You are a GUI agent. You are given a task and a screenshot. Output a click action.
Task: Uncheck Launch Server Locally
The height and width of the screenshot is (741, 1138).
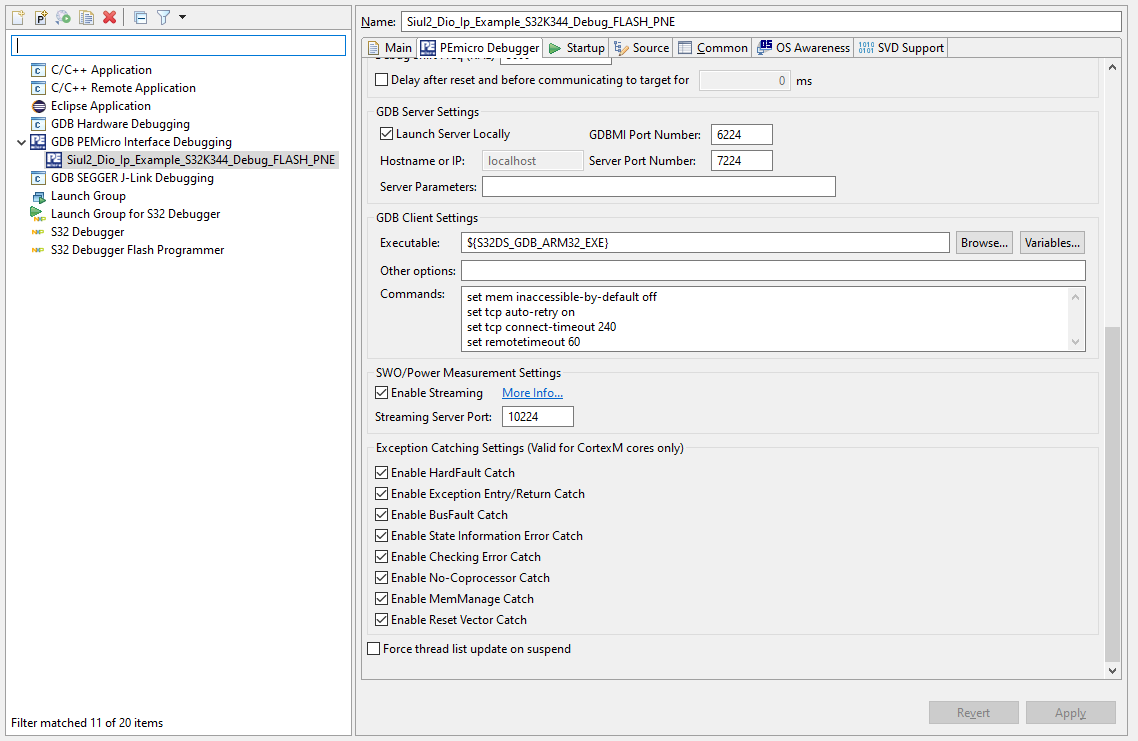tap(381, 133)
